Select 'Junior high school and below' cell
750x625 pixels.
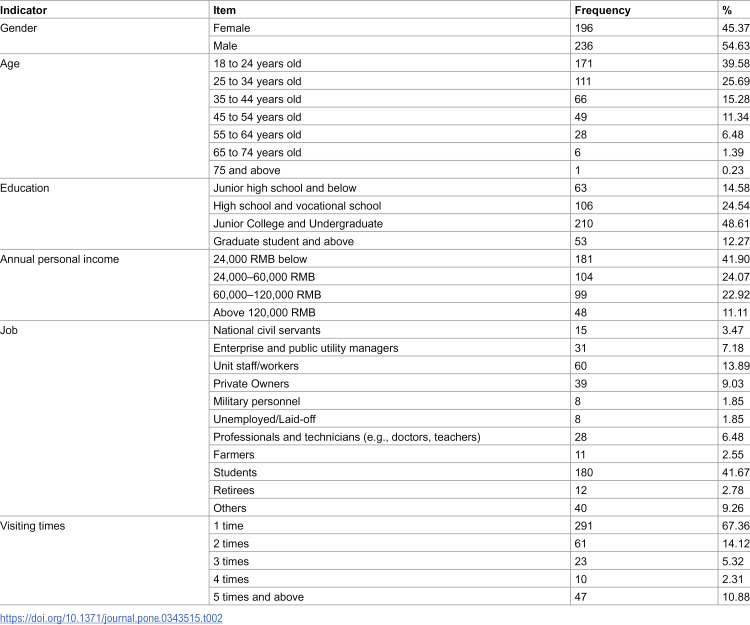[285, 188]
